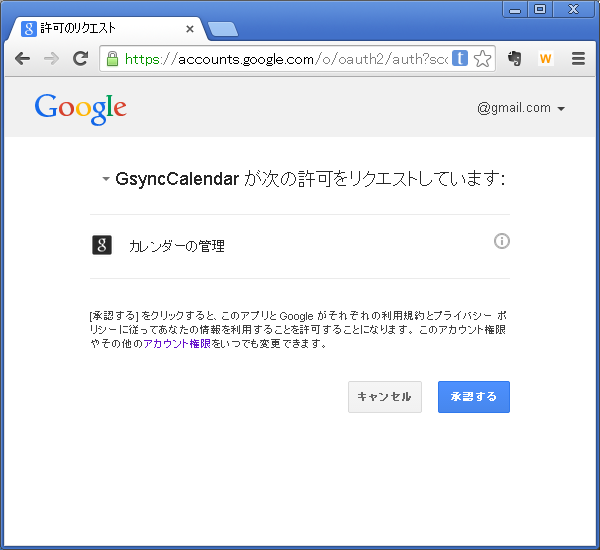The height and width of the screenshot is (550, 600).
Task: Click the orange W extension icon
Action: pyautogui.click(x=545, y=59)
